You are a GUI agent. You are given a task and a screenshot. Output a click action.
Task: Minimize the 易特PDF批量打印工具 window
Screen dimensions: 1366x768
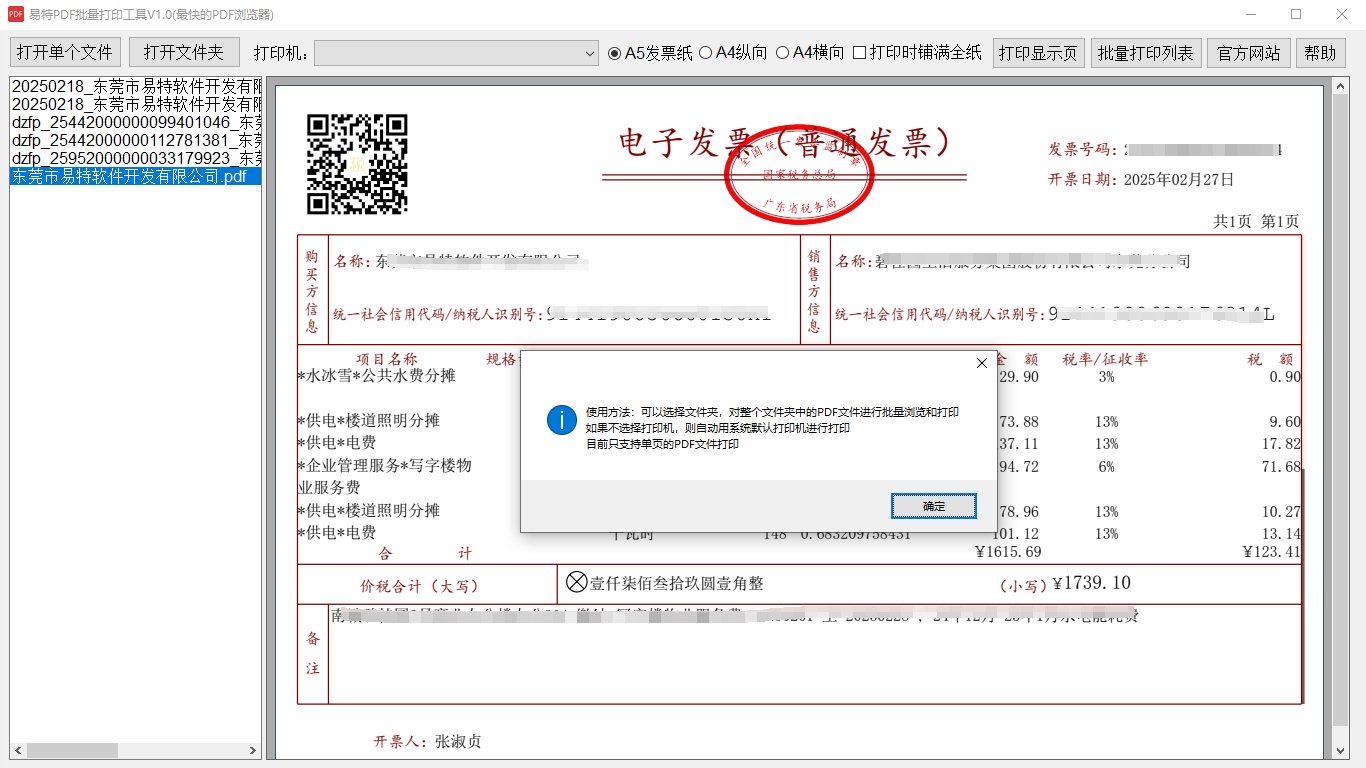(1250, 14)
